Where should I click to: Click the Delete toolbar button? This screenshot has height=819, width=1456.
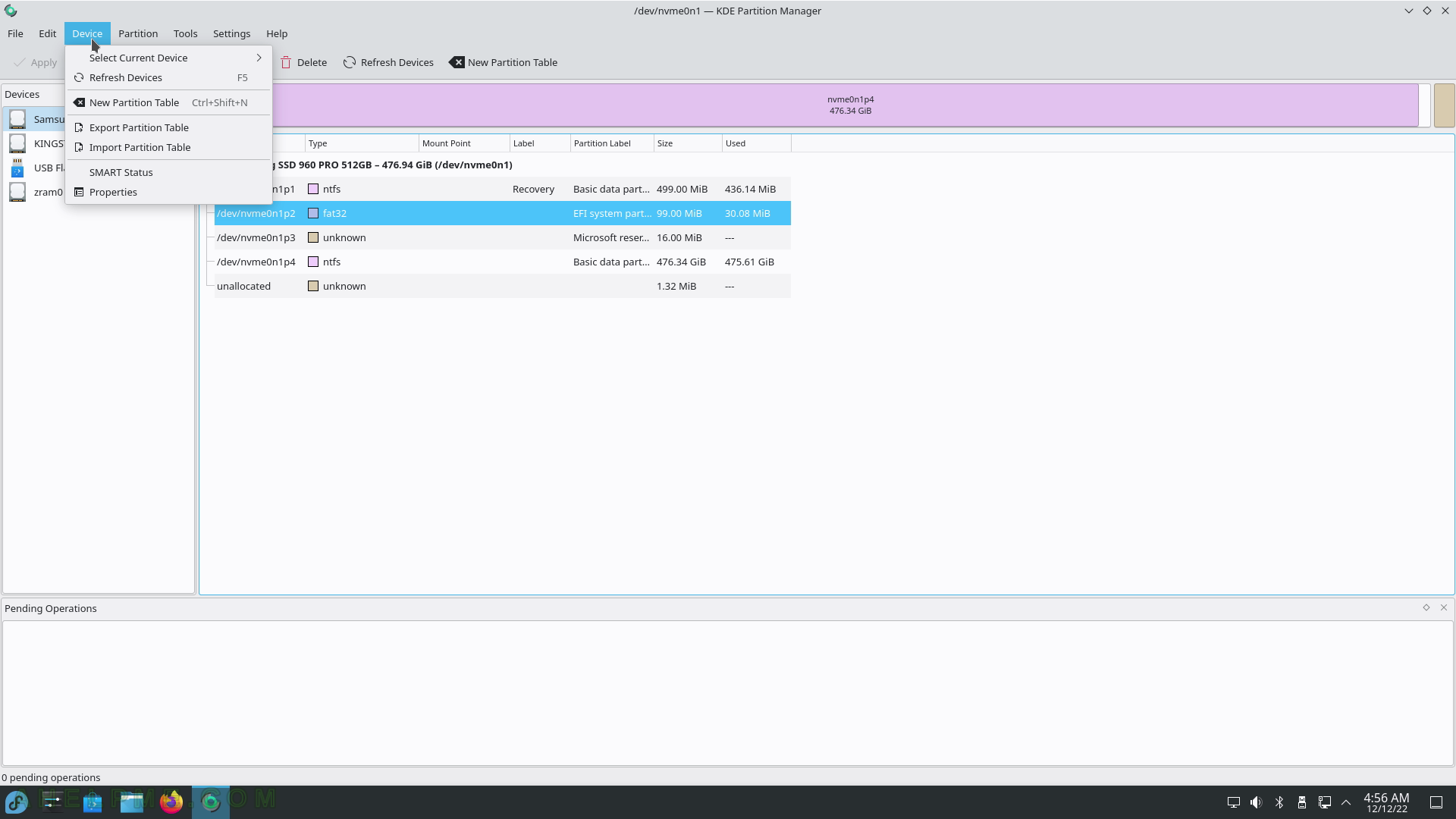point(303,62)
